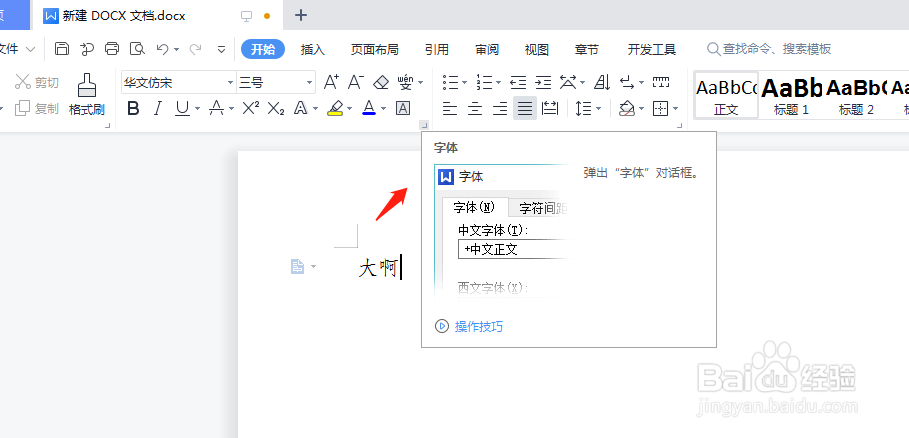Set paragraph to align right

[500, 108]
